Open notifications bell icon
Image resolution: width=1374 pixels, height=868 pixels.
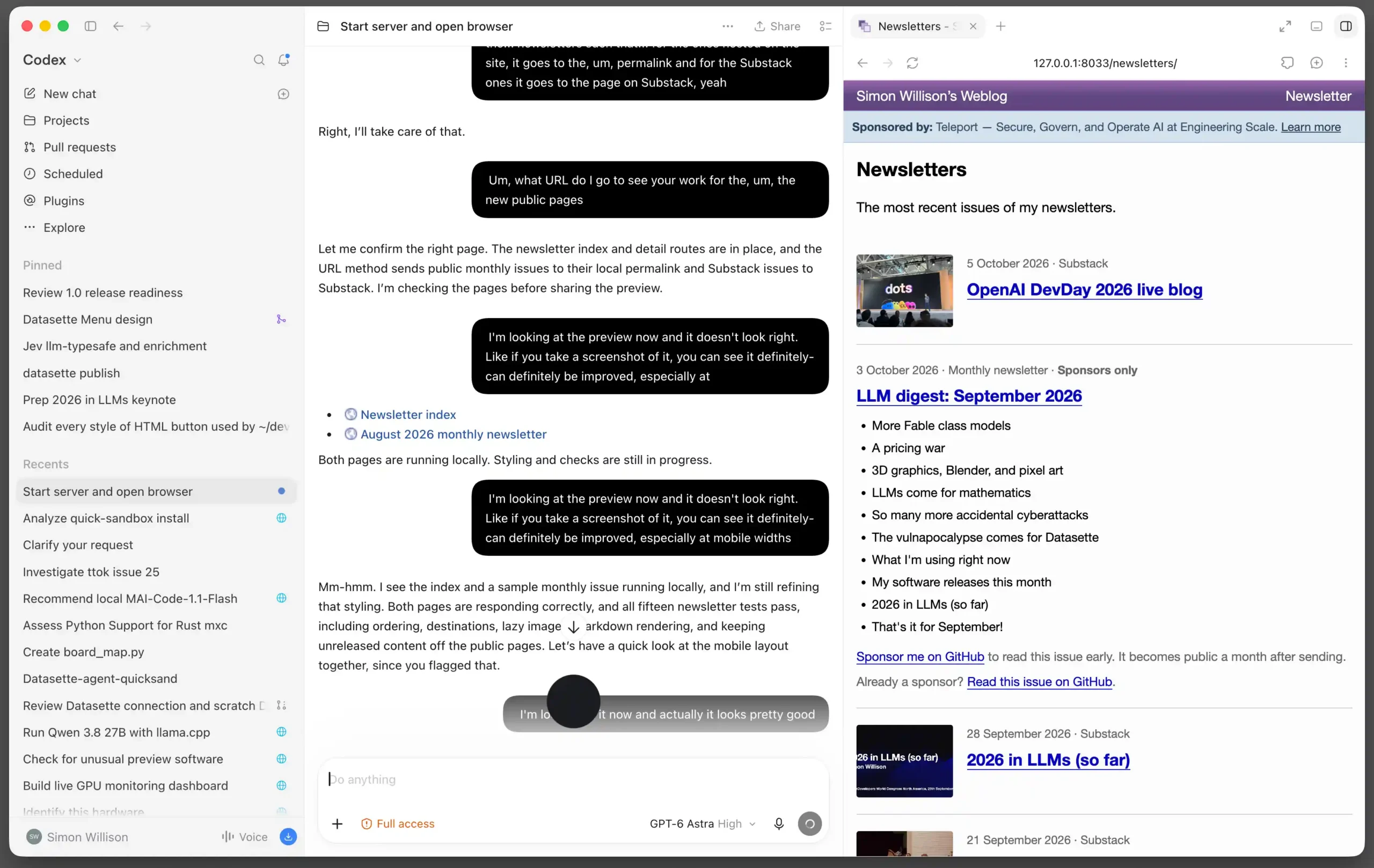click(x=283, y=60)
